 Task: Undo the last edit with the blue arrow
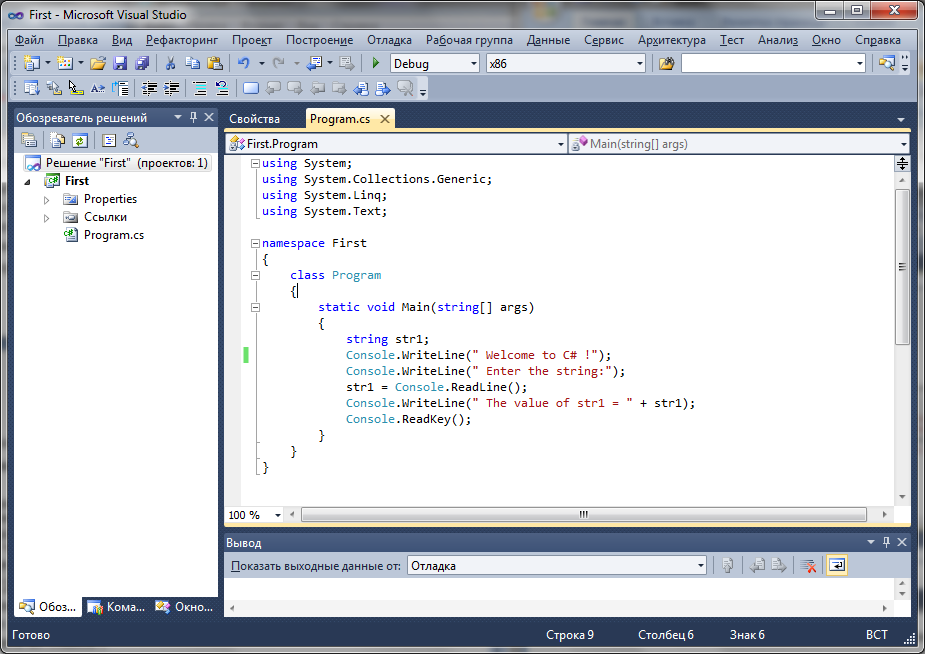pyautogui.click(x=243, y=63)
